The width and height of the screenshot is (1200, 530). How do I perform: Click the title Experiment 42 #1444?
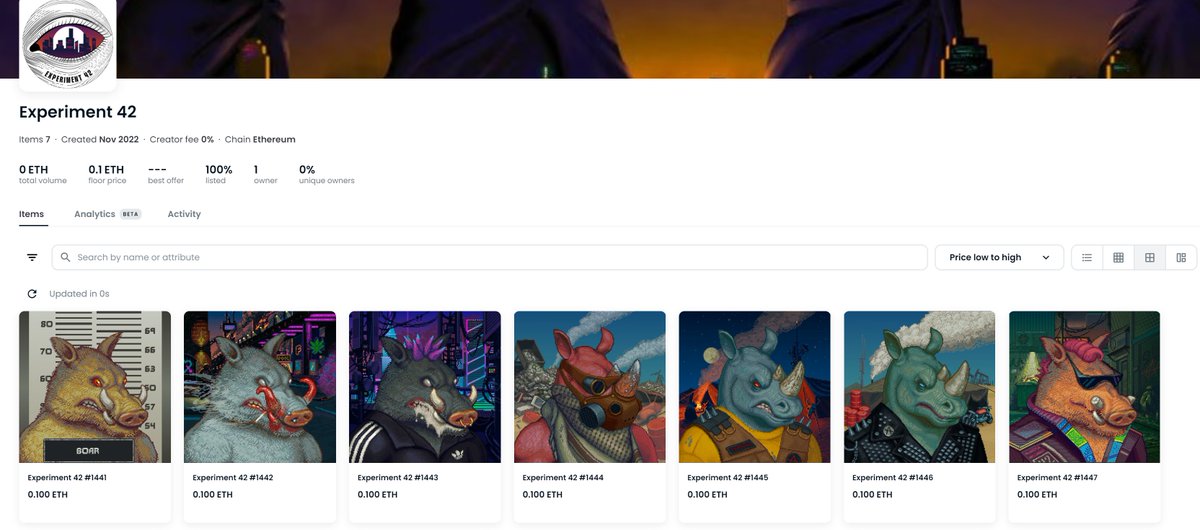563,478
